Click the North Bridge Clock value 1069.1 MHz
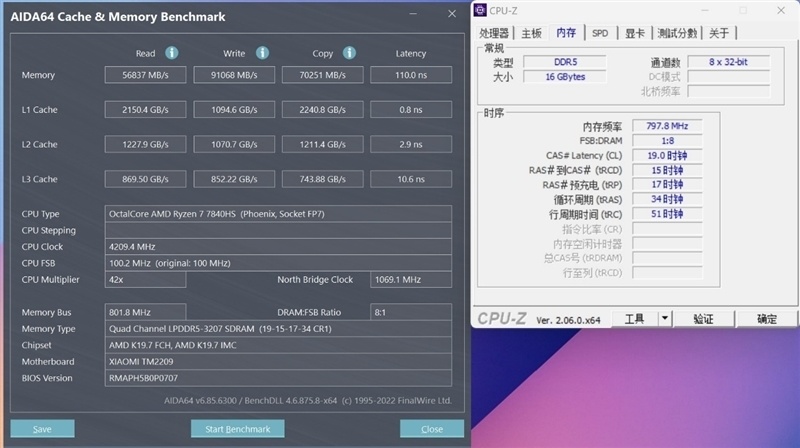This screenshot has height=448, width=800. coord(411,280)
